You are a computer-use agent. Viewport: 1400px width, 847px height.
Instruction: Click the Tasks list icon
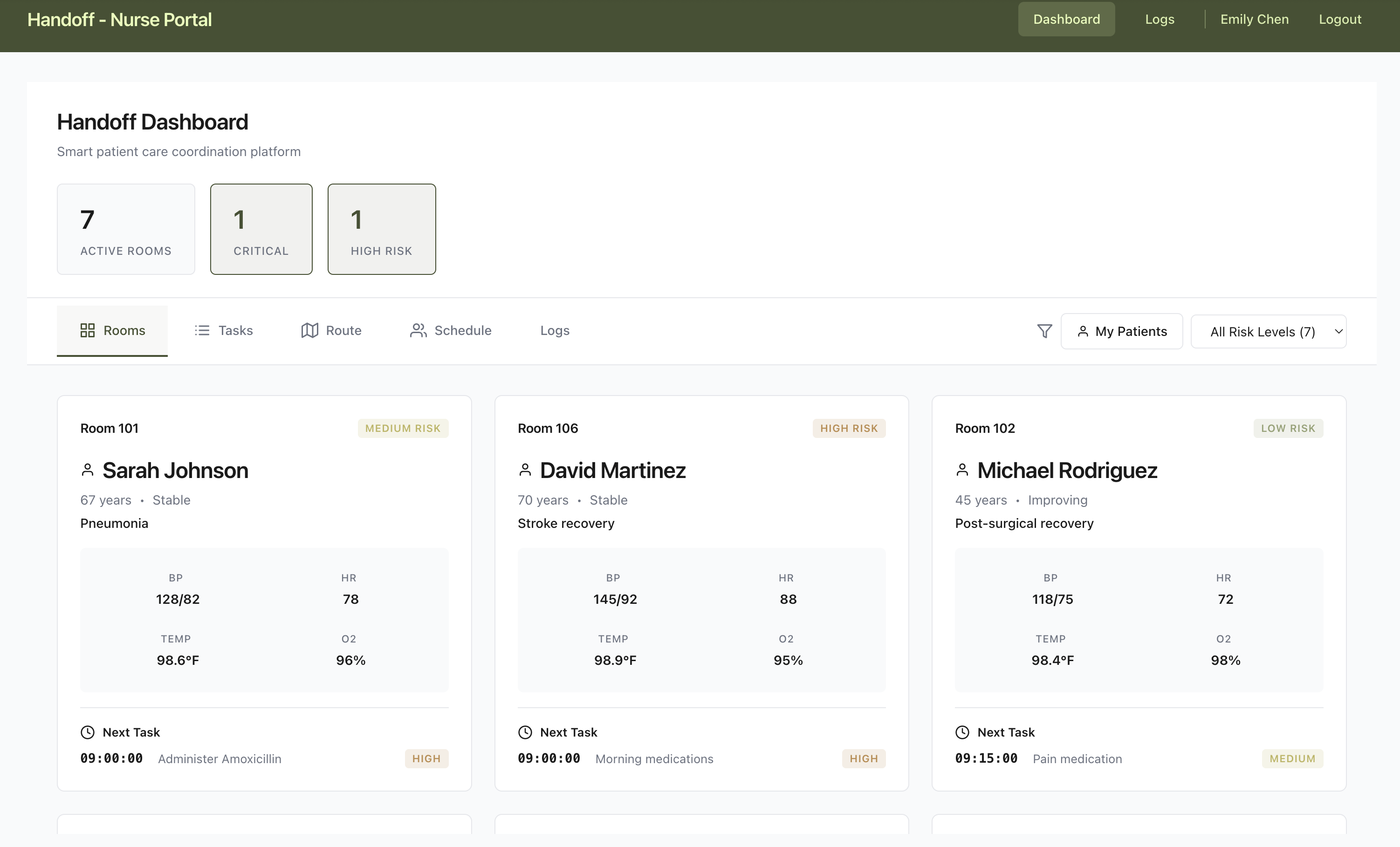(202, 331)
